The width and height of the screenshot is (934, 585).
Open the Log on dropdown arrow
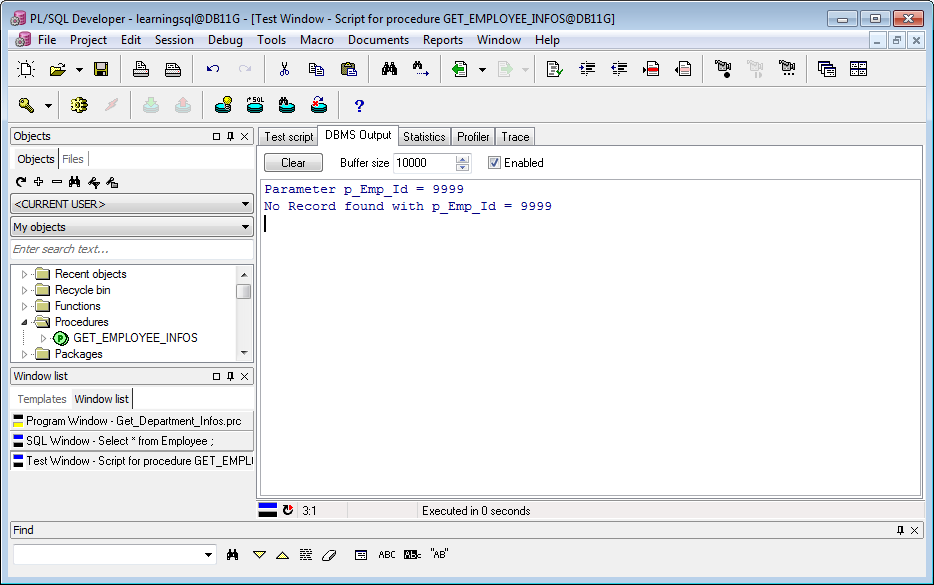click(48, 106)
